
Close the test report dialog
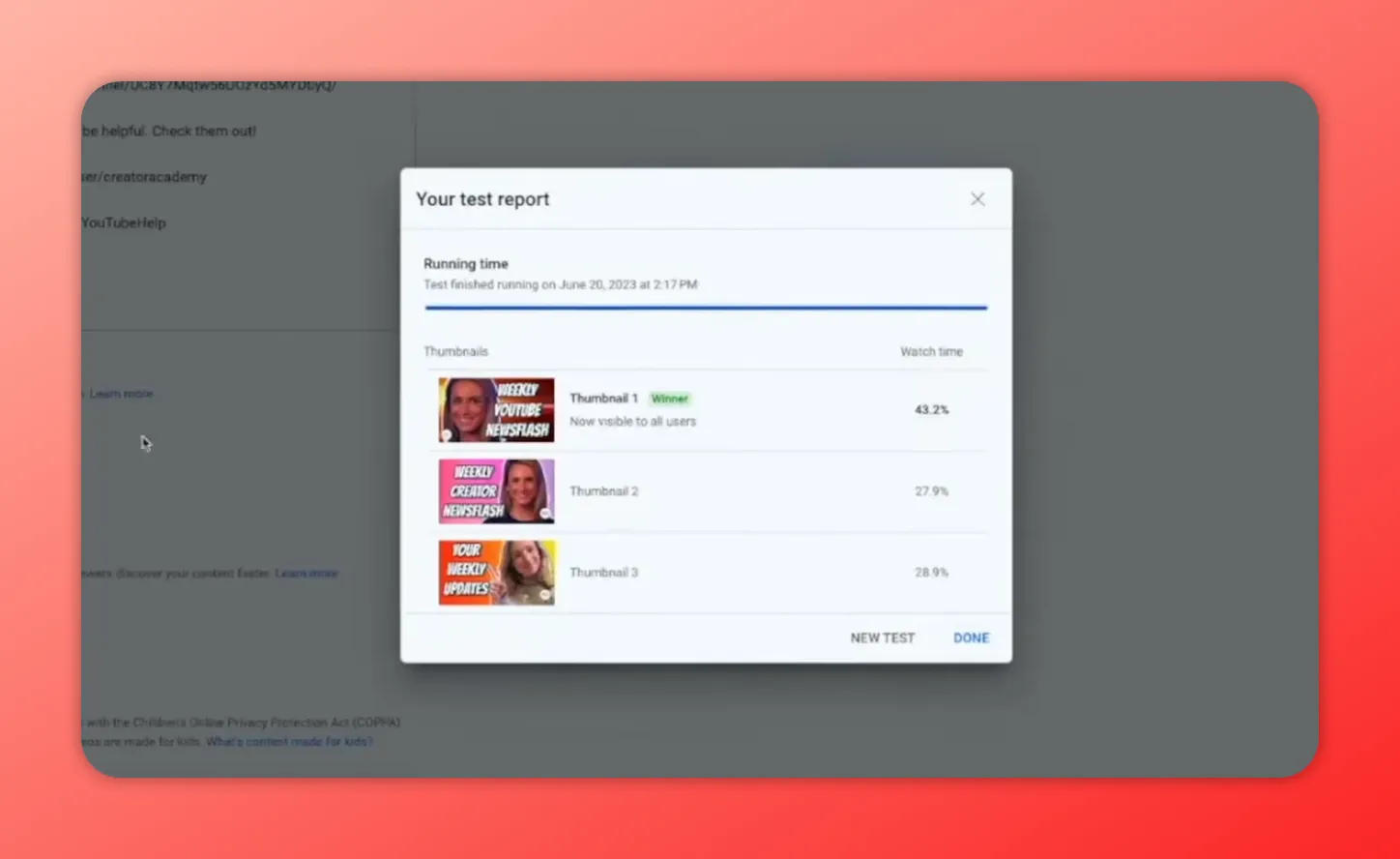[977, 199]
